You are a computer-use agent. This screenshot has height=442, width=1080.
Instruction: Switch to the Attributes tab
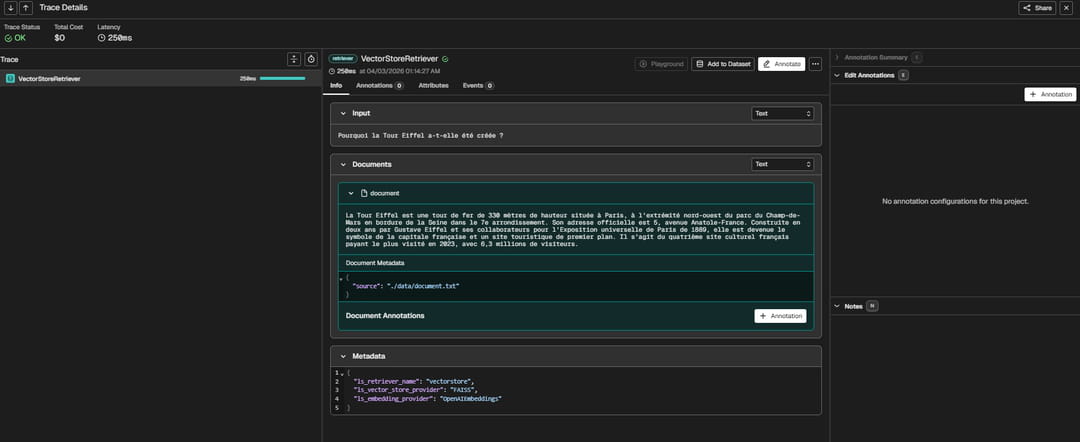point(433,86)
